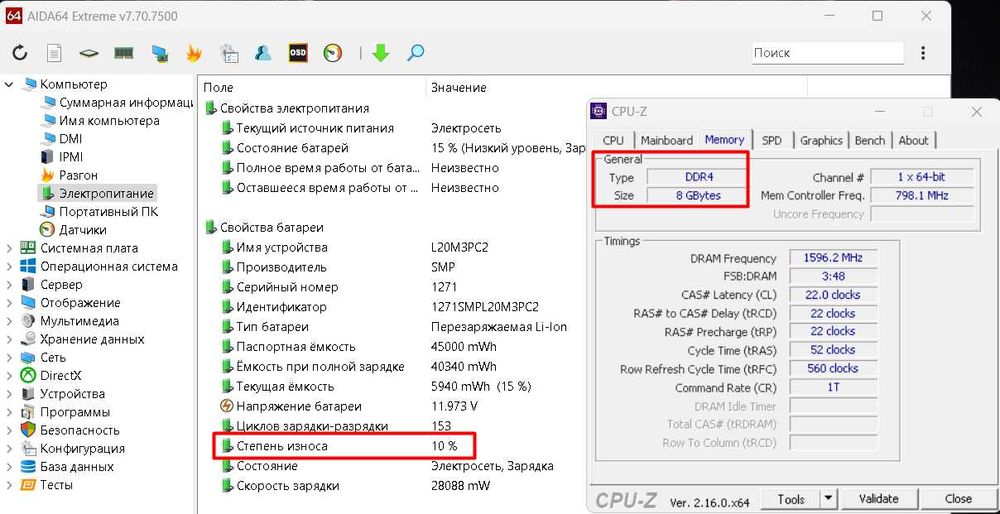1000x514 pixels.
Task: Select Датчики in the tree
Action: coord(82,230)
